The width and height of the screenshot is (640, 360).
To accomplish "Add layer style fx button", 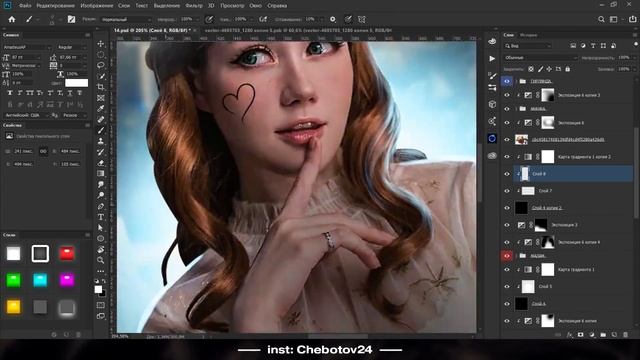I will coord(569,335).
